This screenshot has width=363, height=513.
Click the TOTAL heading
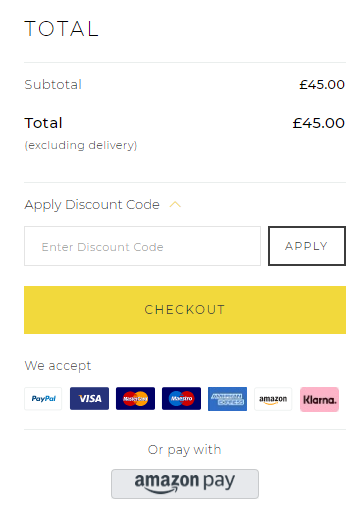pyautogui.click(x=61, y=29)
